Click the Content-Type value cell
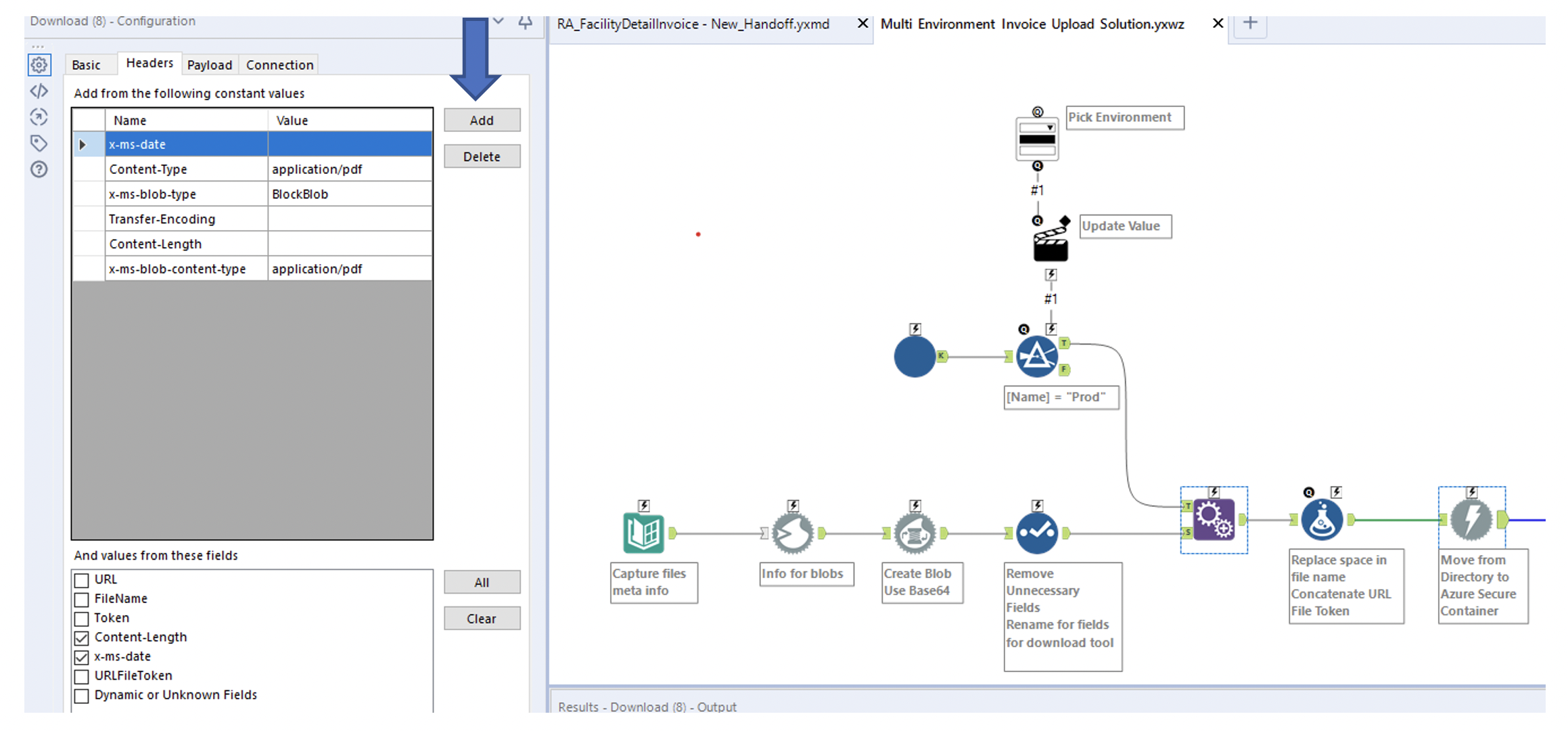The width and height of the screenshot is (1568, 731). click(349, 169)
